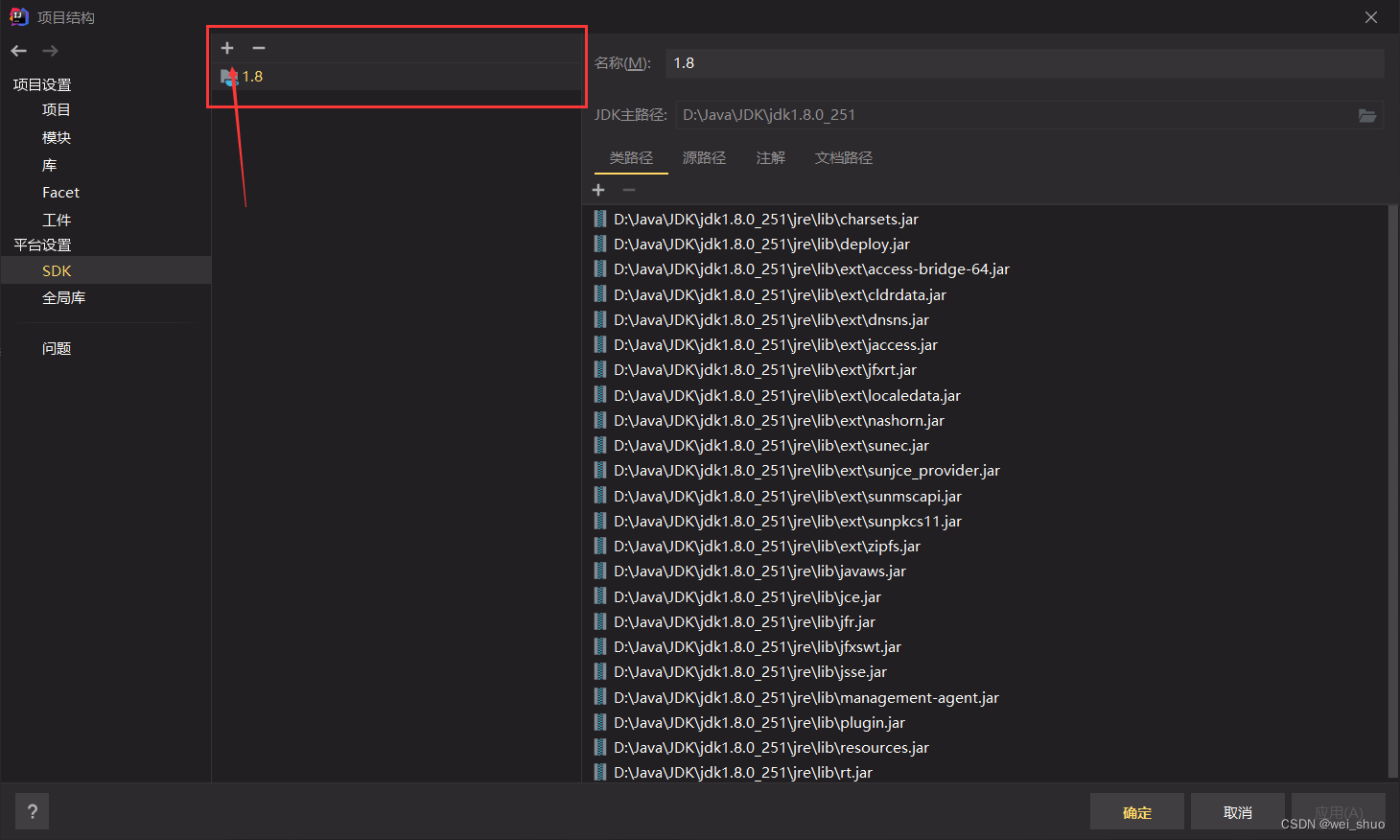Click the remove SDK minus icon
This screenshot has width=1400, height=840.
259,48
